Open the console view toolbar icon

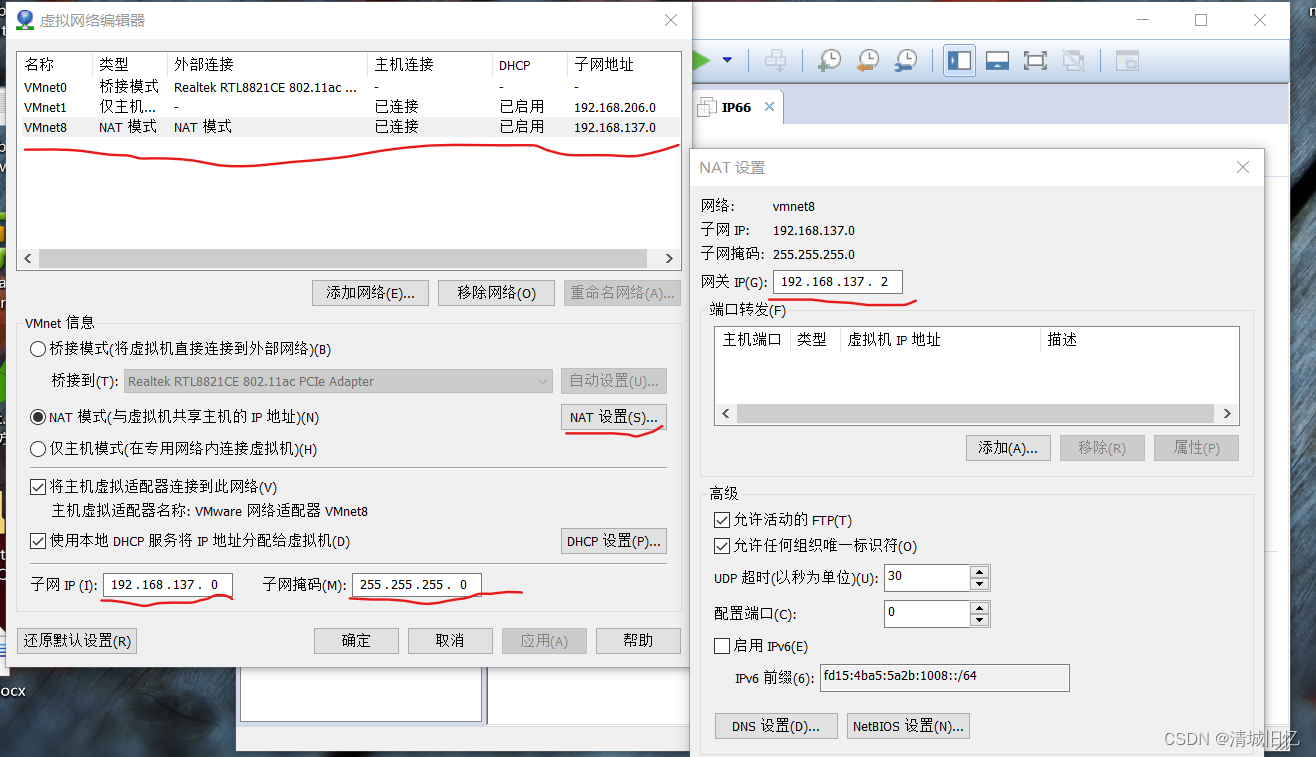[x=1127, y=60]
